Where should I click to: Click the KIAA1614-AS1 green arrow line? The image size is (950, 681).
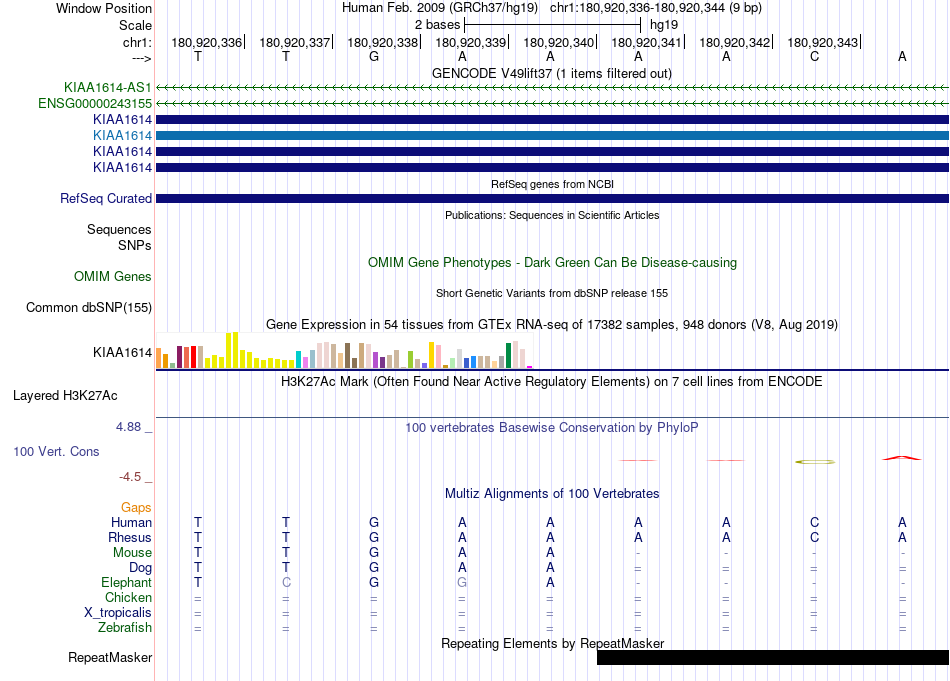(553, 88)
